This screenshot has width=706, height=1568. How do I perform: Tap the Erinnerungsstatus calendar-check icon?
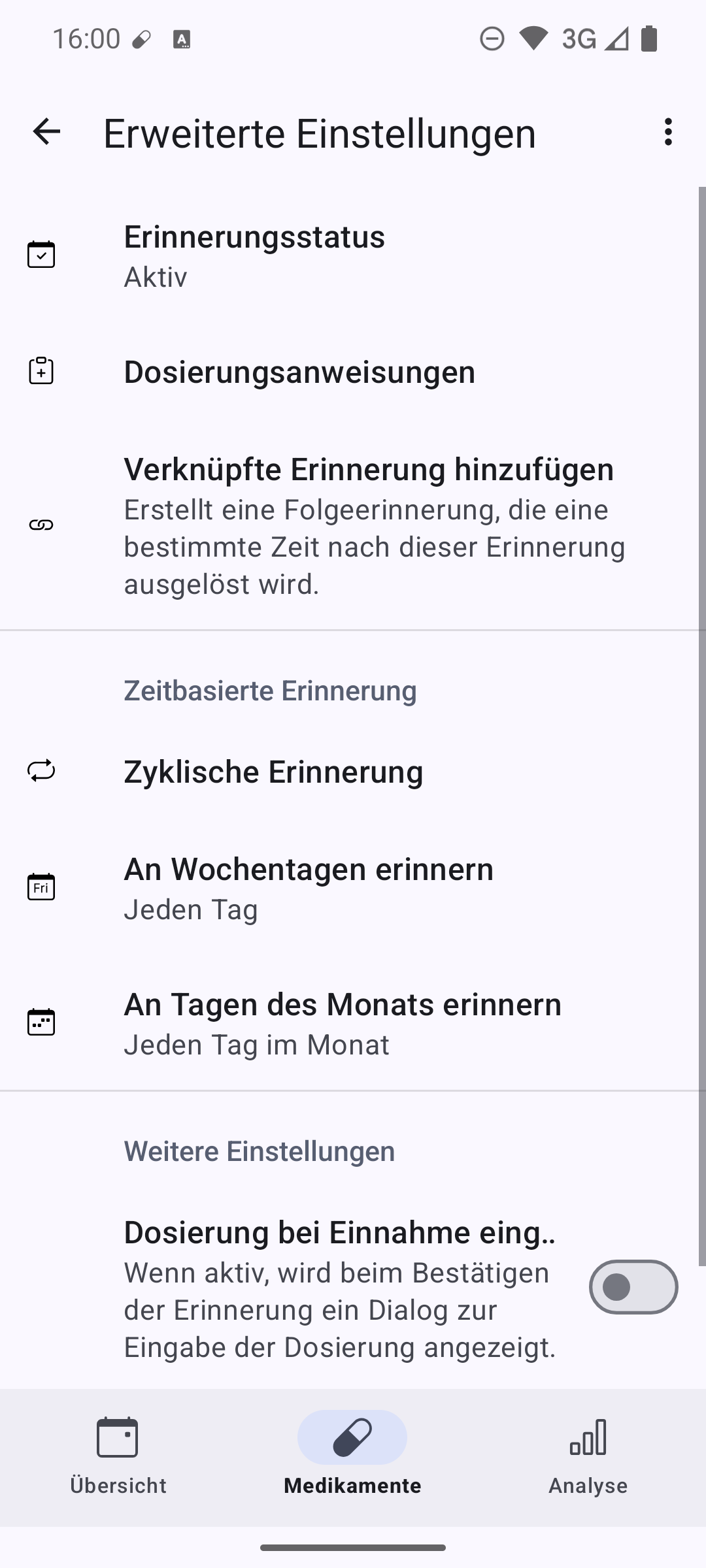tap(41, 255)
